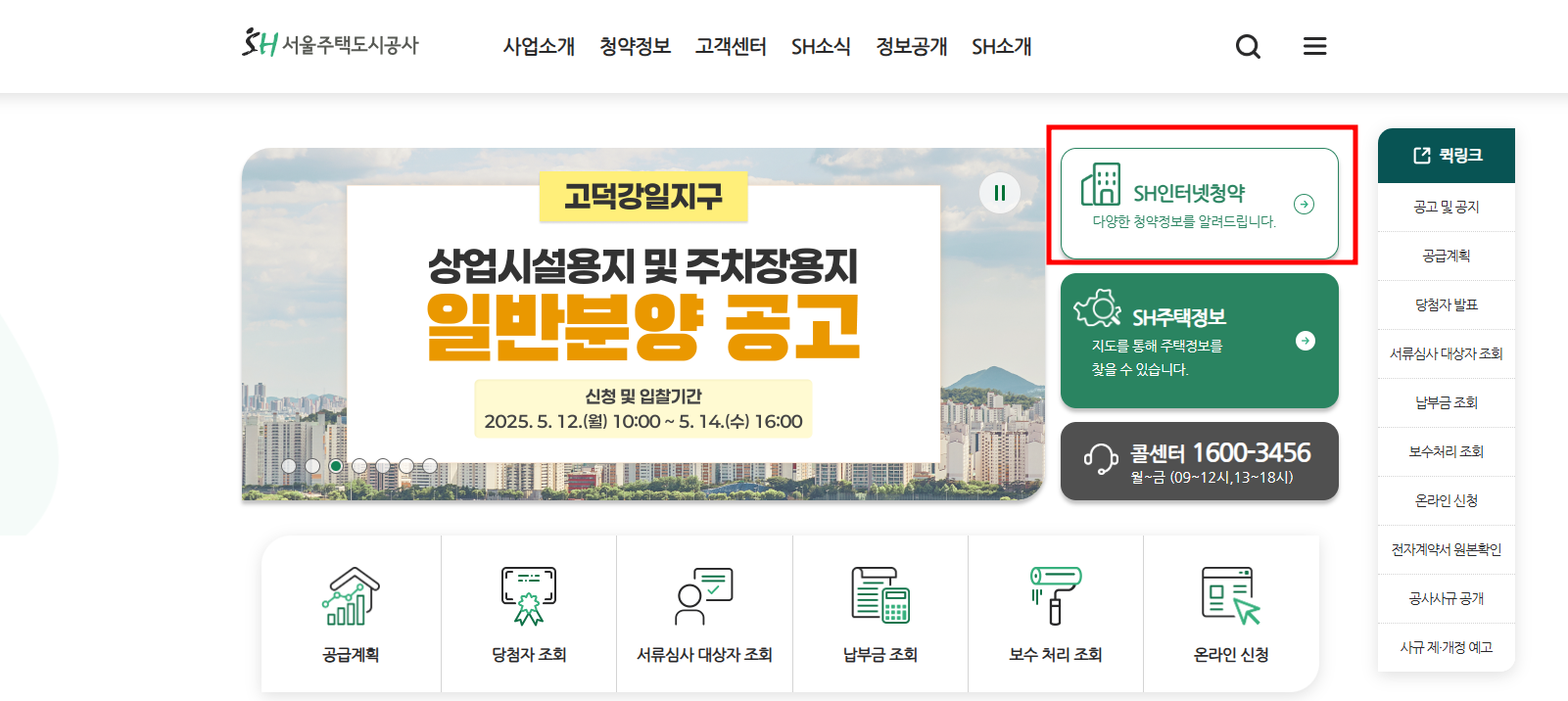Click the 온라인 신청 label under cursor icon
The image size is (1568, 701).
(x=1231, y=655)
